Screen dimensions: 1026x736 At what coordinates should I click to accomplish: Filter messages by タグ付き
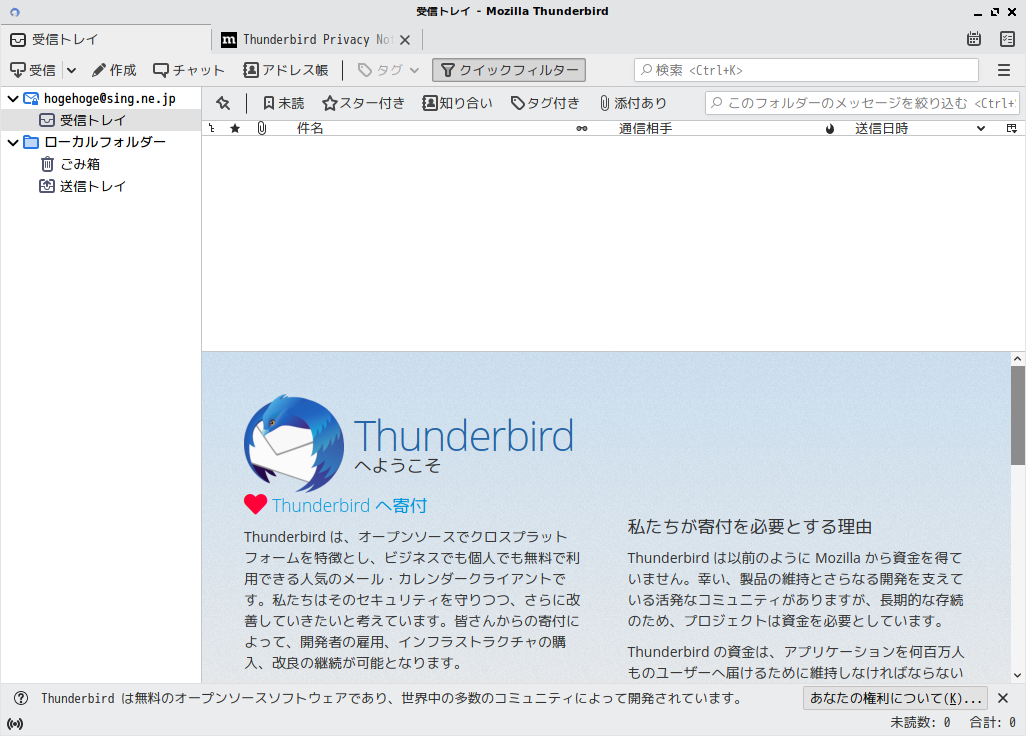[x=545, y=103]
